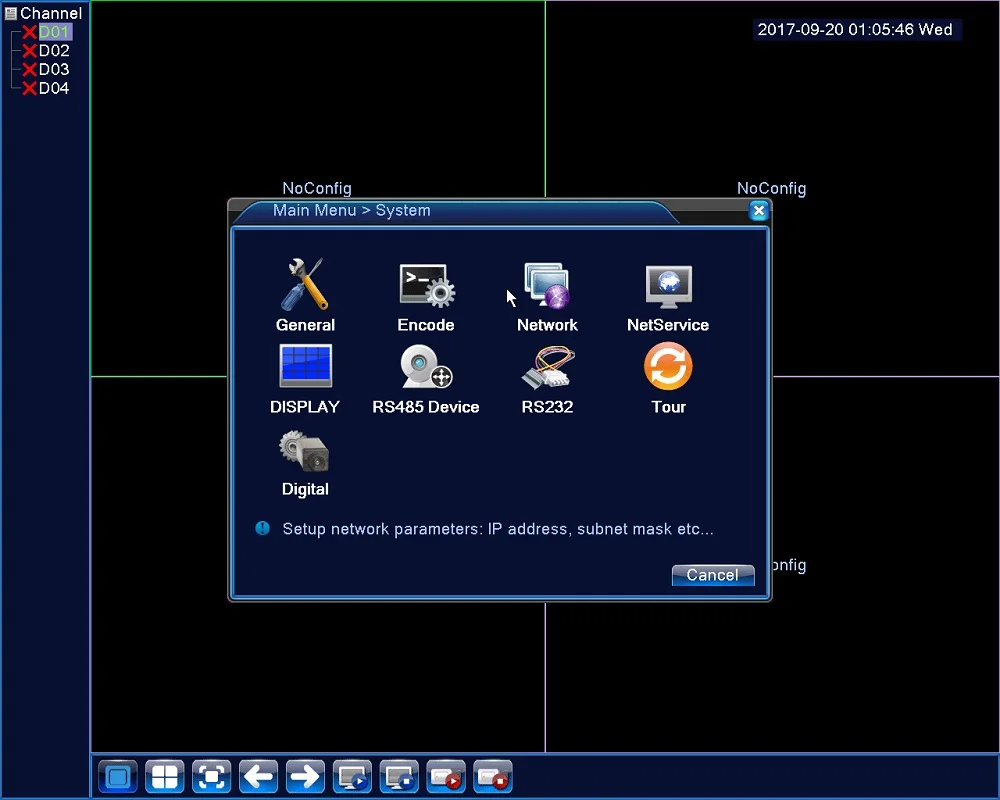Go to next page with right arrow

tap(305, 776)
